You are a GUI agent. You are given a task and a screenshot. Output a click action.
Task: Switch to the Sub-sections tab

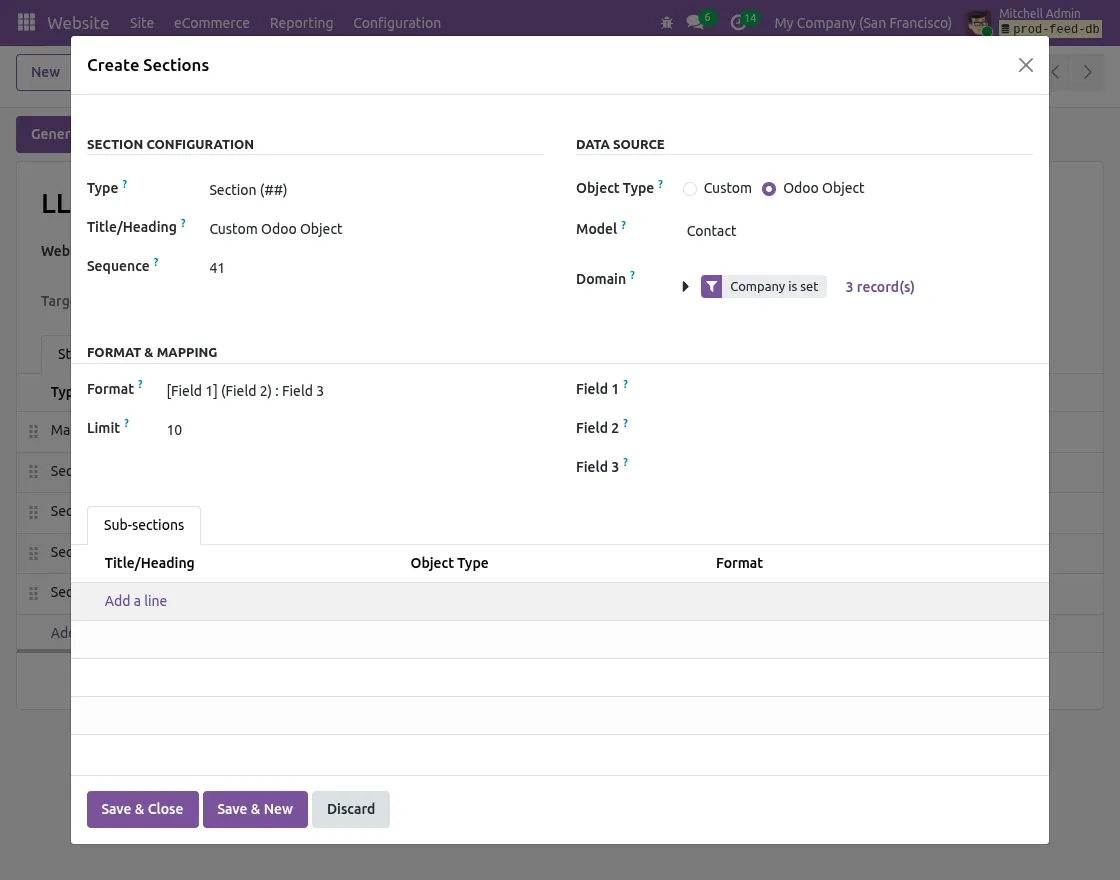144,525
